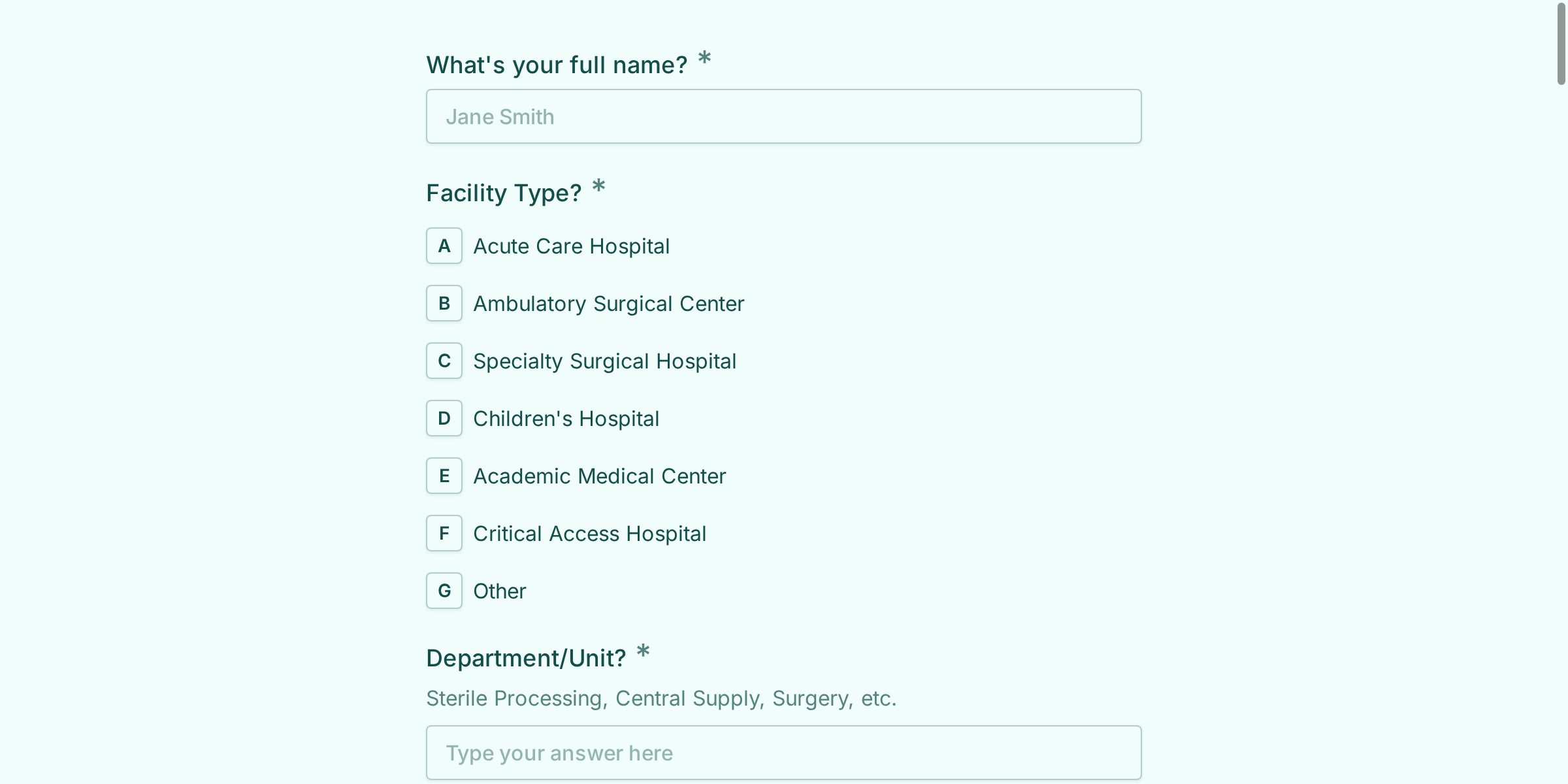
Task: Click the full name input field
Action: (783, 116)
